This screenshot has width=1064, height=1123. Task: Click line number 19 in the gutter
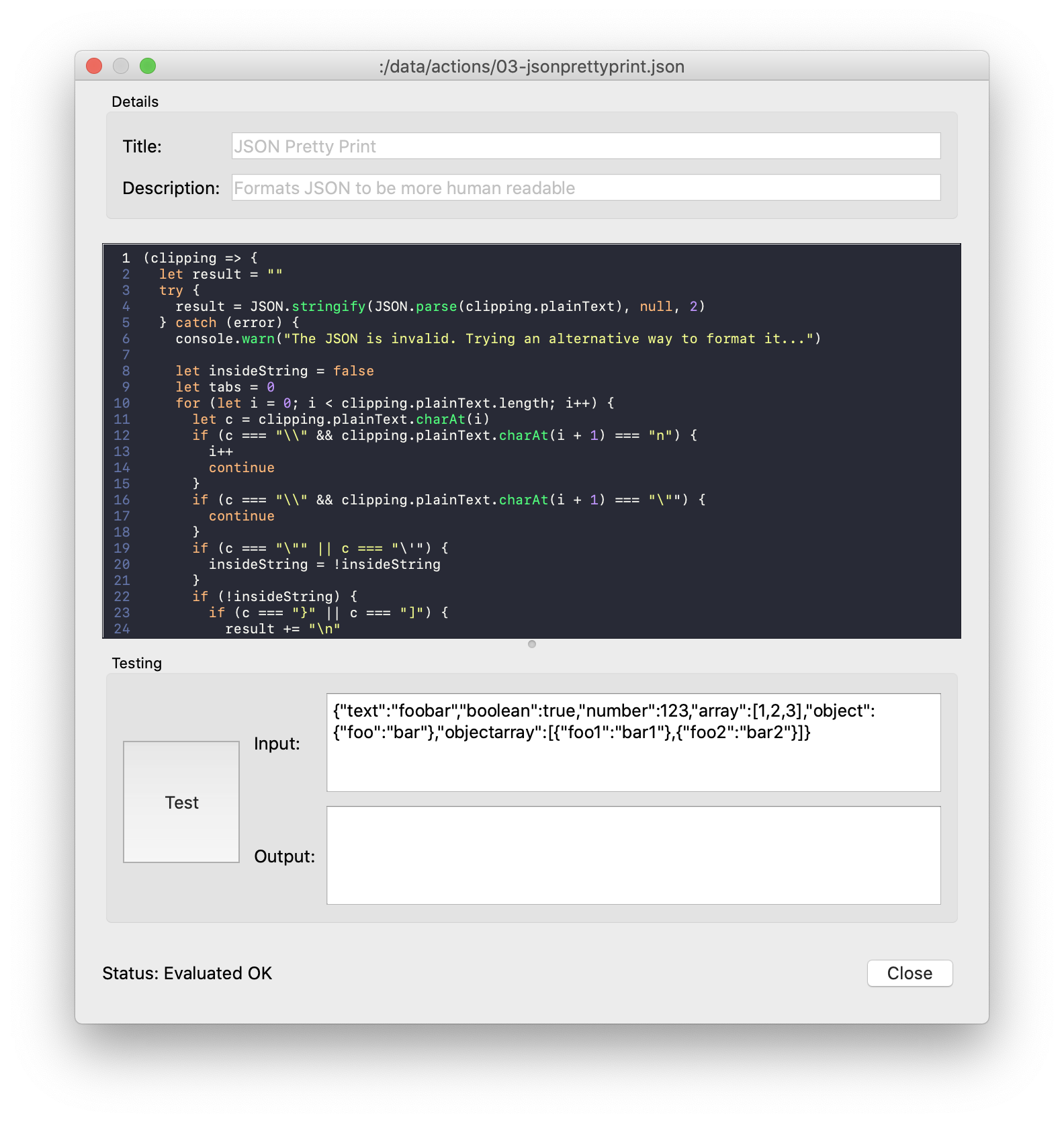click(x=122, y=548)
